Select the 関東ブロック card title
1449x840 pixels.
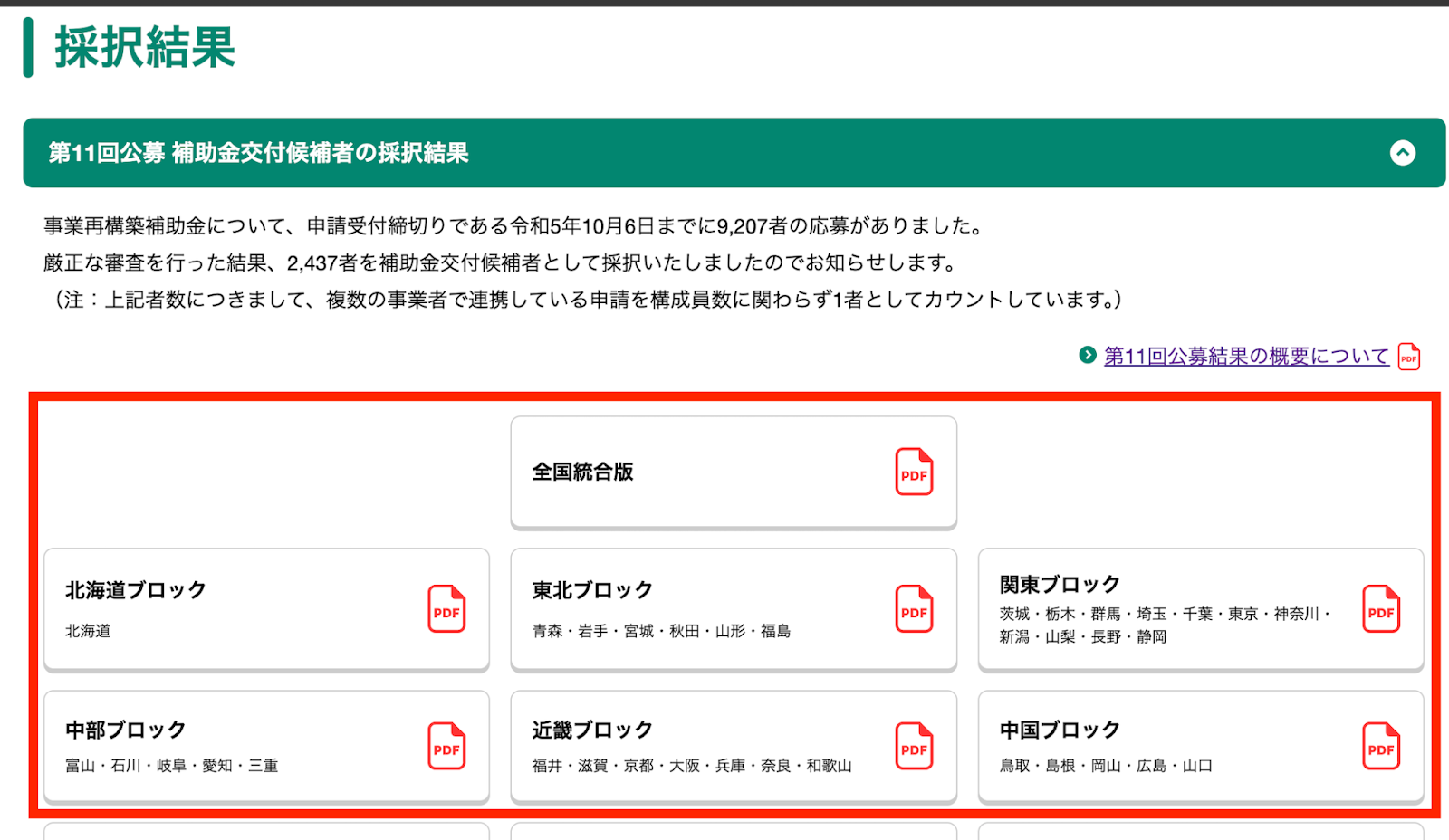(1060, 585)
